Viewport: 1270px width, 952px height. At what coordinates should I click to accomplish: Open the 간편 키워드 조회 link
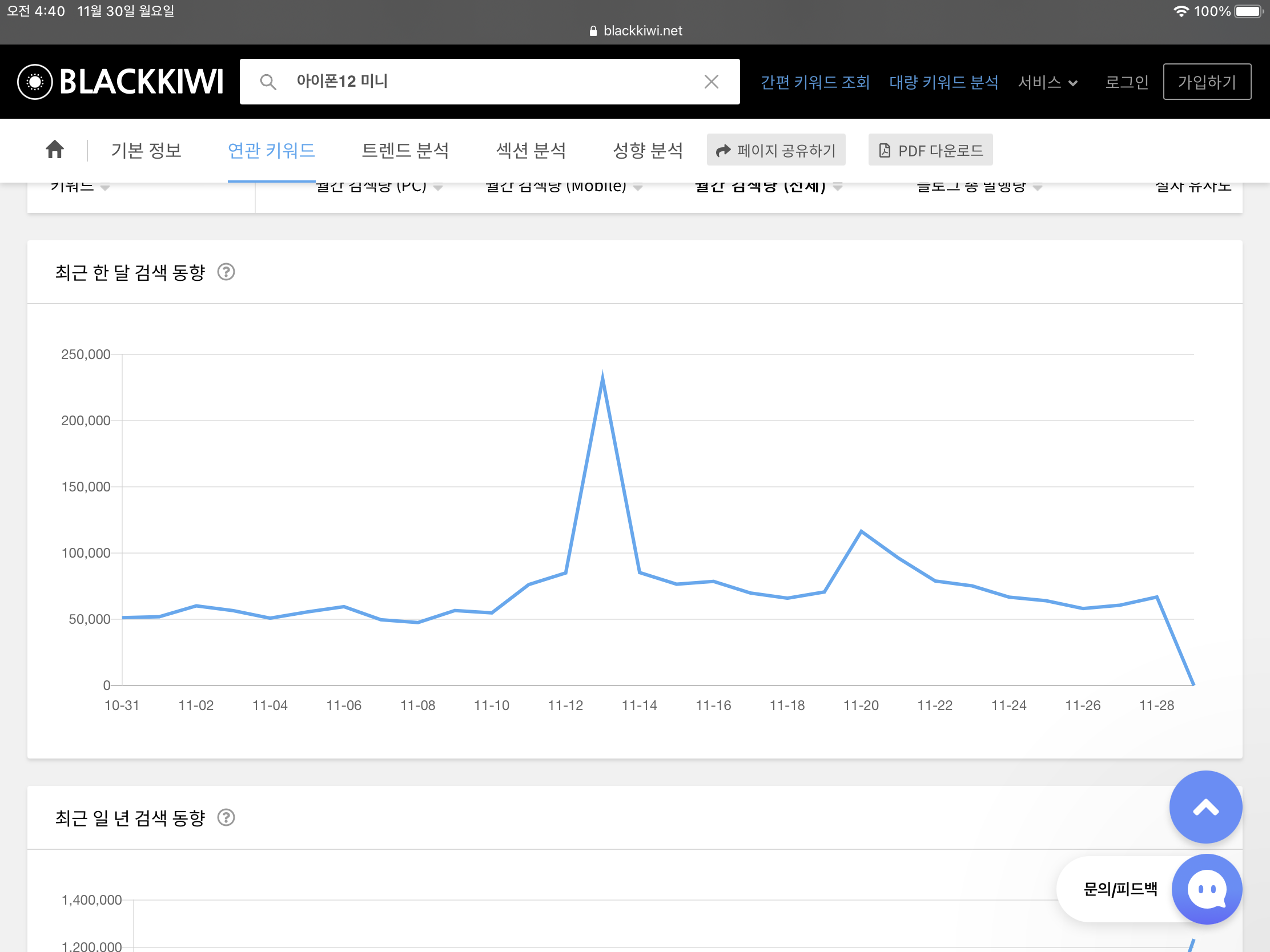click(x=815, y=83)
